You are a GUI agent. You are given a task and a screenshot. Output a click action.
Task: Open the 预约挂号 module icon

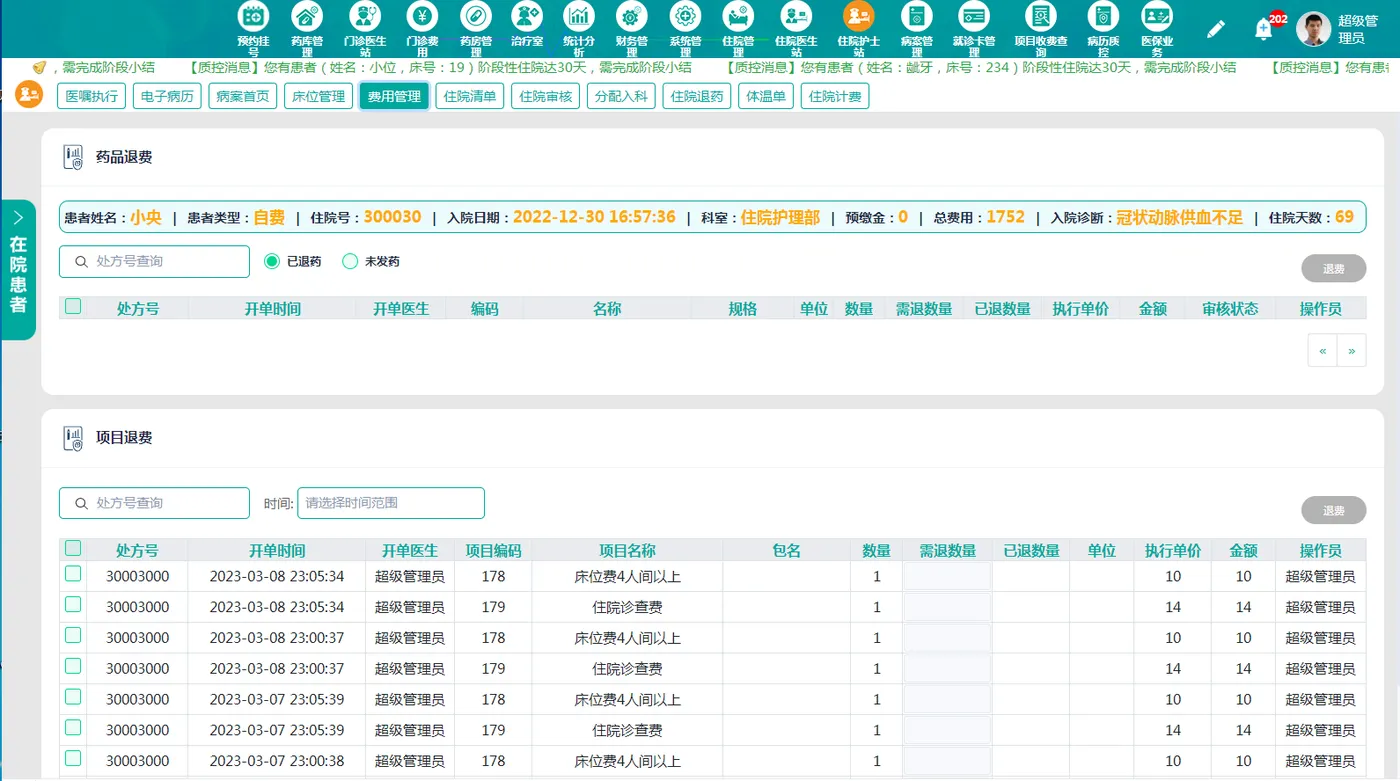point(253,16)
